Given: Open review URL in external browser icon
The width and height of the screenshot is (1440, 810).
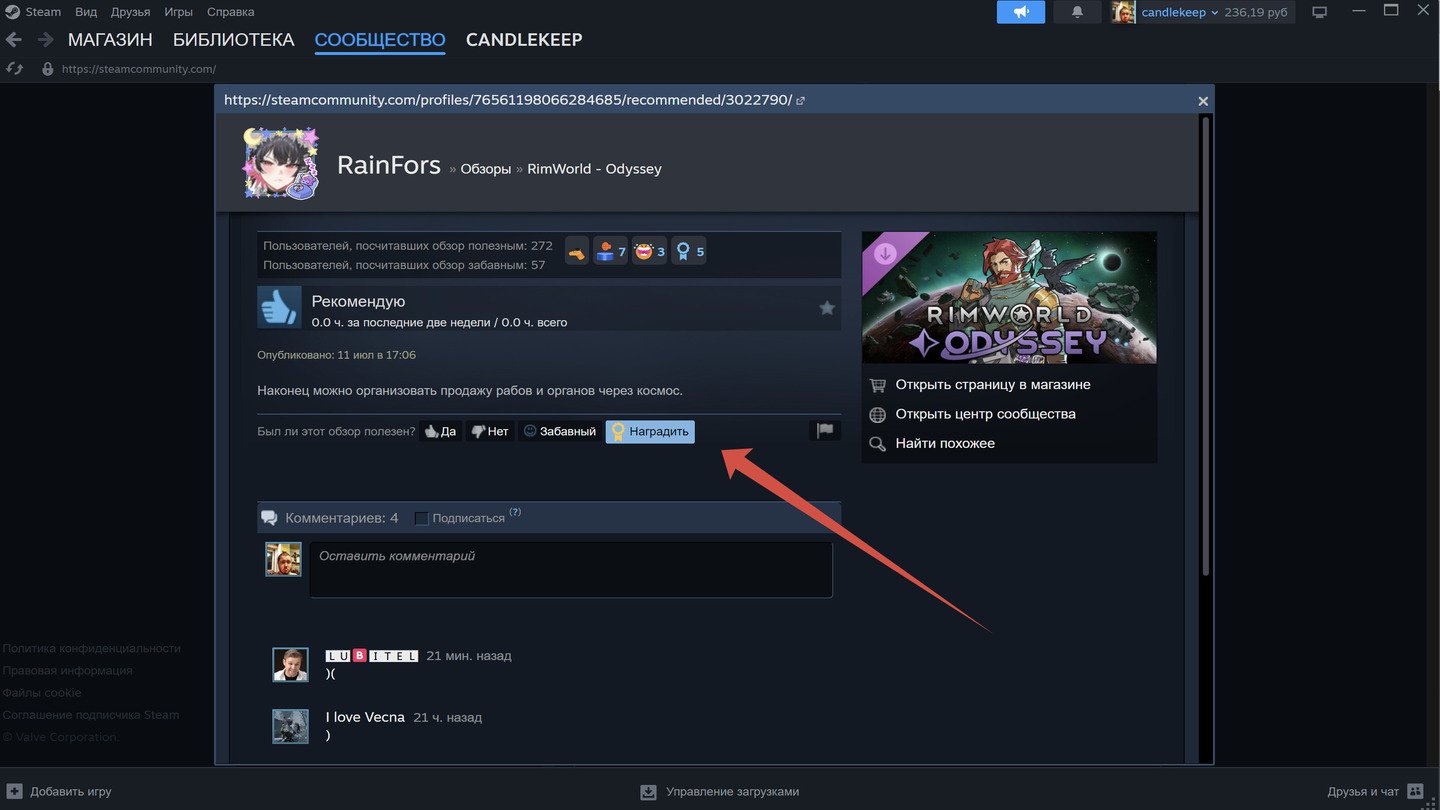Looking at the screenshot, I should coord(800,100).
